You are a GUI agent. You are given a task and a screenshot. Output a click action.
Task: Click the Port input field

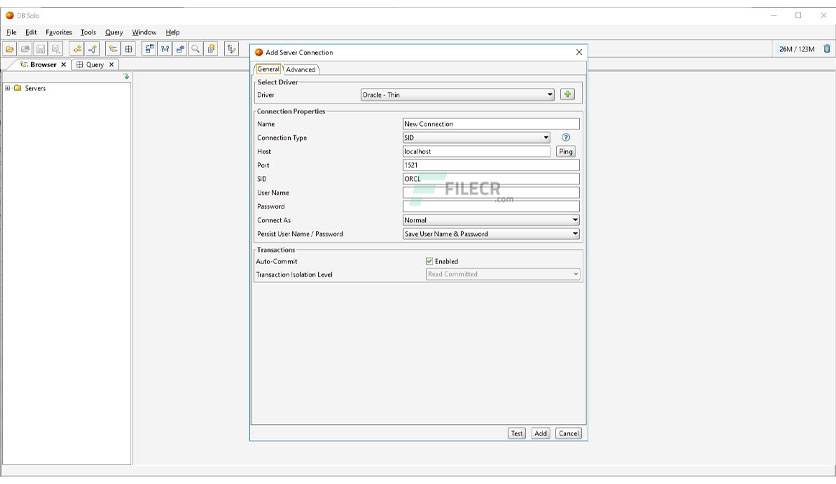click(491, 165)
